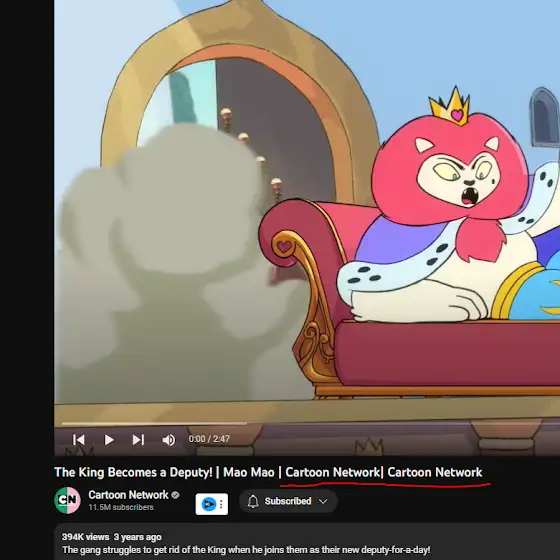Image resolution: width=560 pixels, height=560 pixels.
Task: Open the Cartoon Network channel name link
Action: pyautogui.click(x=128, y=495)
